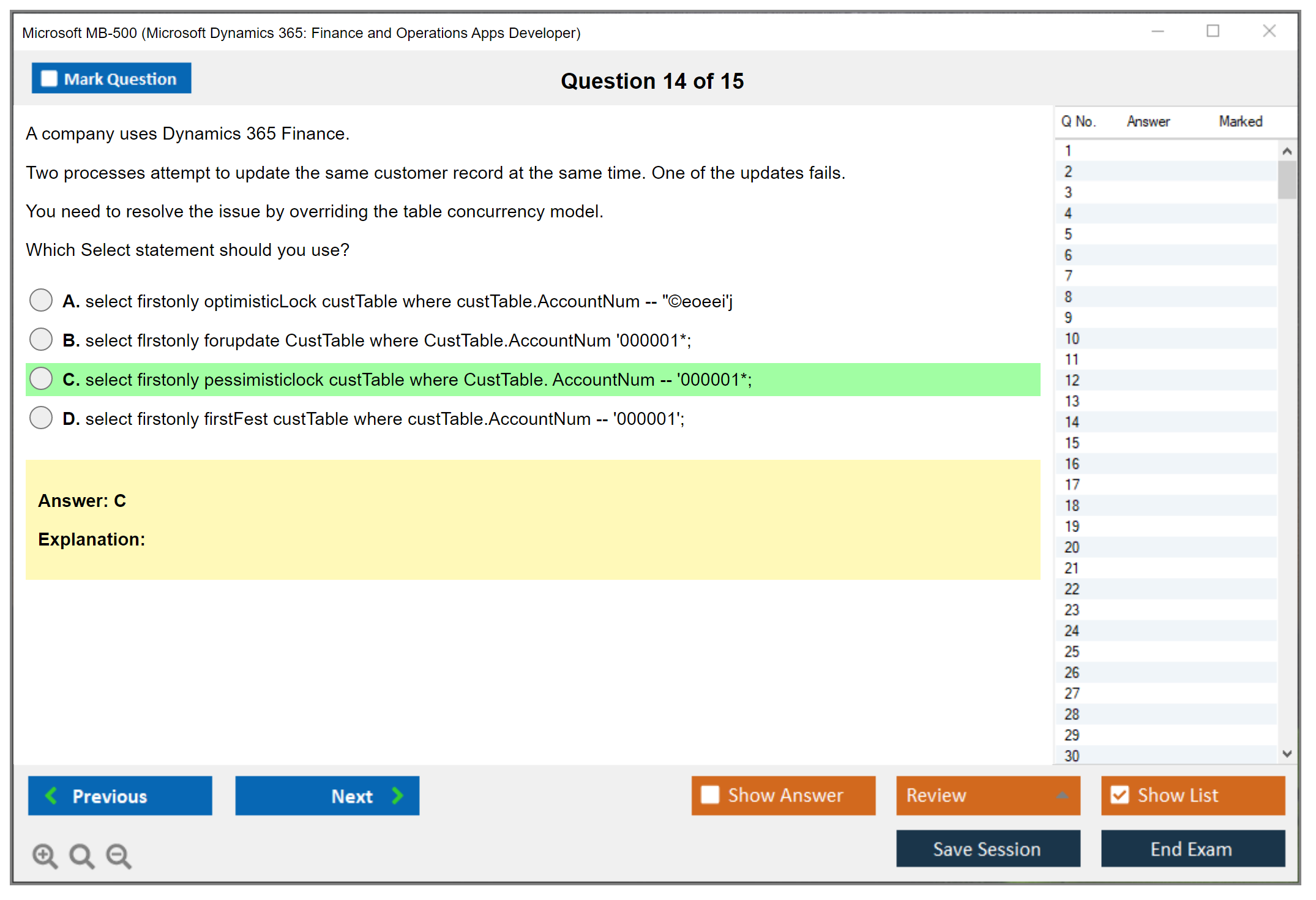1316x900 pixels.
Task: Toggle the Mark Question checkbox
Action: (49, 78)
